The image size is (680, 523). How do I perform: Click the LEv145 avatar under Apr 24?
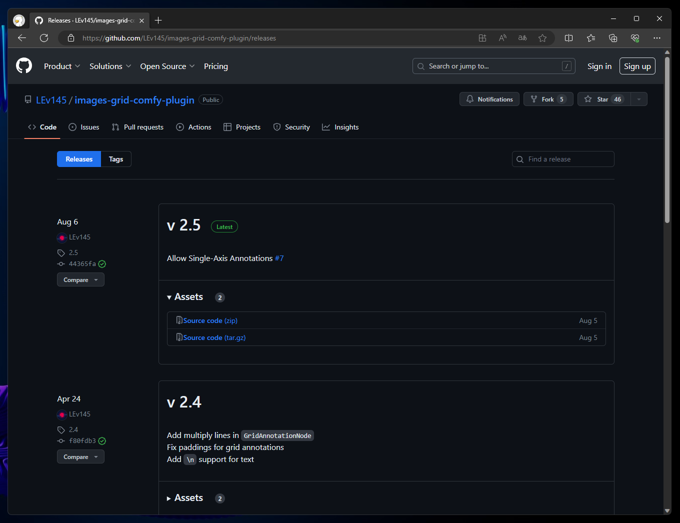[x=62, y=414]
